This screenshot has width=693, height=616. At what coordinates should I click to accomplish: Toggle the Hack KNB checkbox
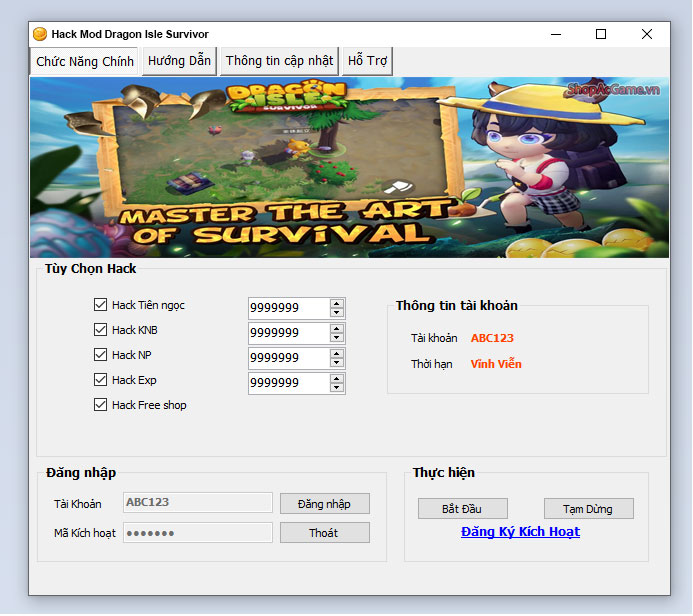tap(100, 330)
